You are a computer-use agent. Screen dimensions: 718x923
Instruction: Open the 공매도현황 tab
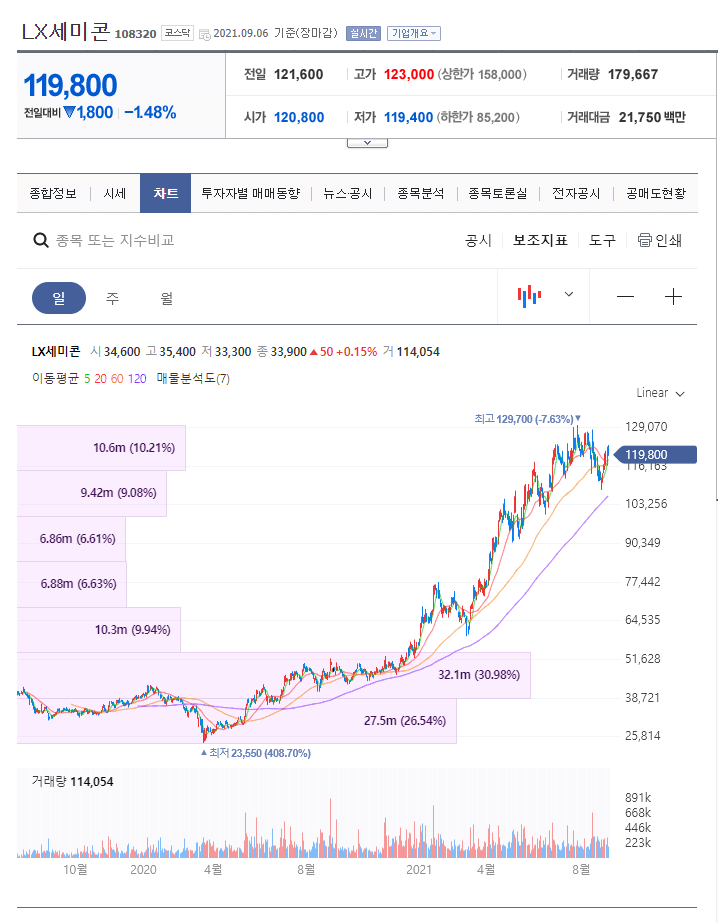656,194
